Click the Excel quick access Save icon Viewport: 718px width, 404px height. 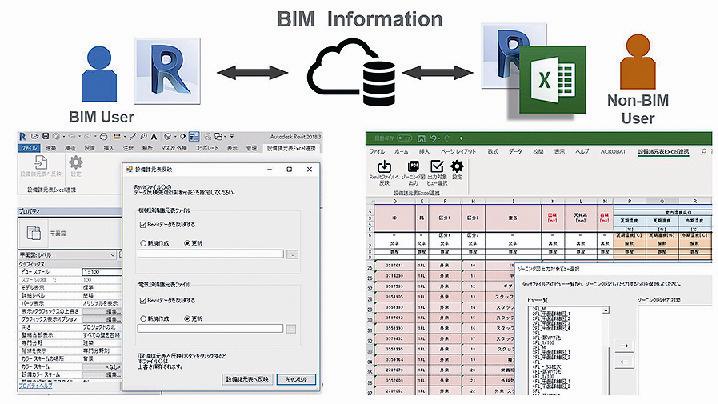(422, 138)
